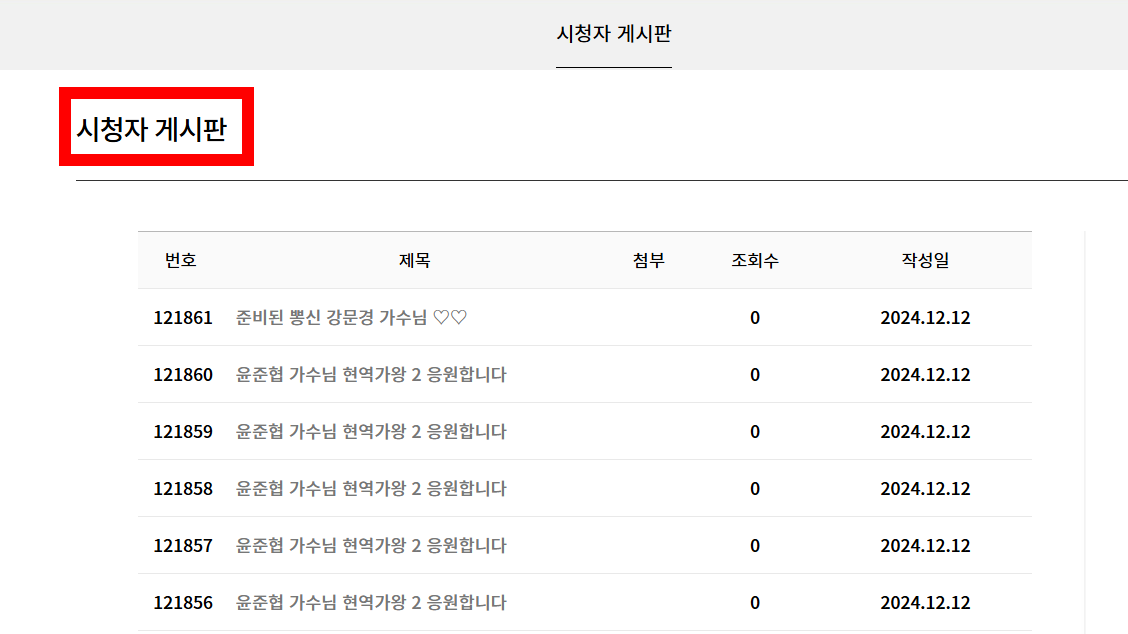1128x634 pixels.
Task: Click view count of post 121857
Action: click(755, 545)
